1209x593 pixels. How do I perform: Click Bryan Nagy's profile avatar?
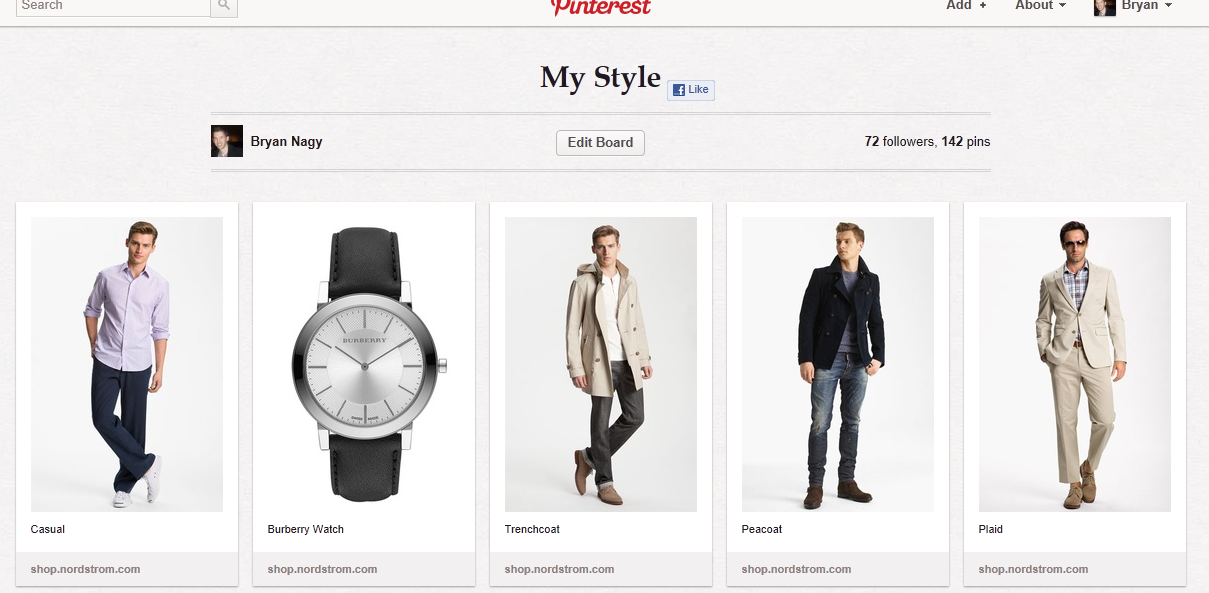(227, 141)
